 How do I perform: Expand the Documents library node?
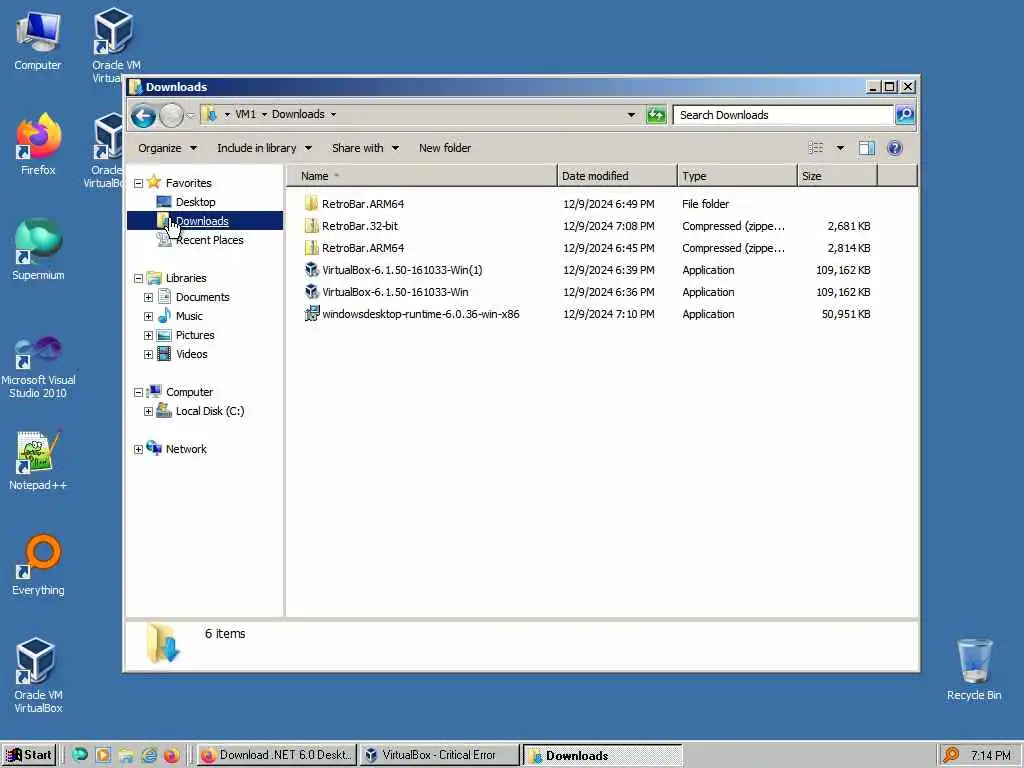tap(148, 297)
